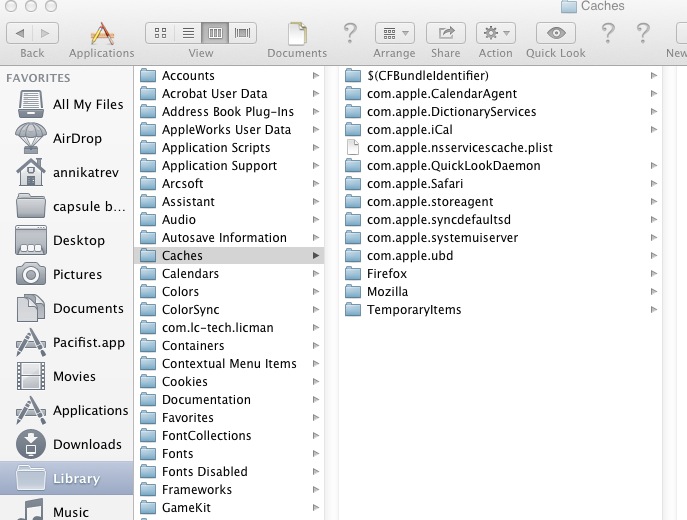This screenshot has height=520, width=687.
Task: Select the Mozilla folder
Action: [500, 291]
